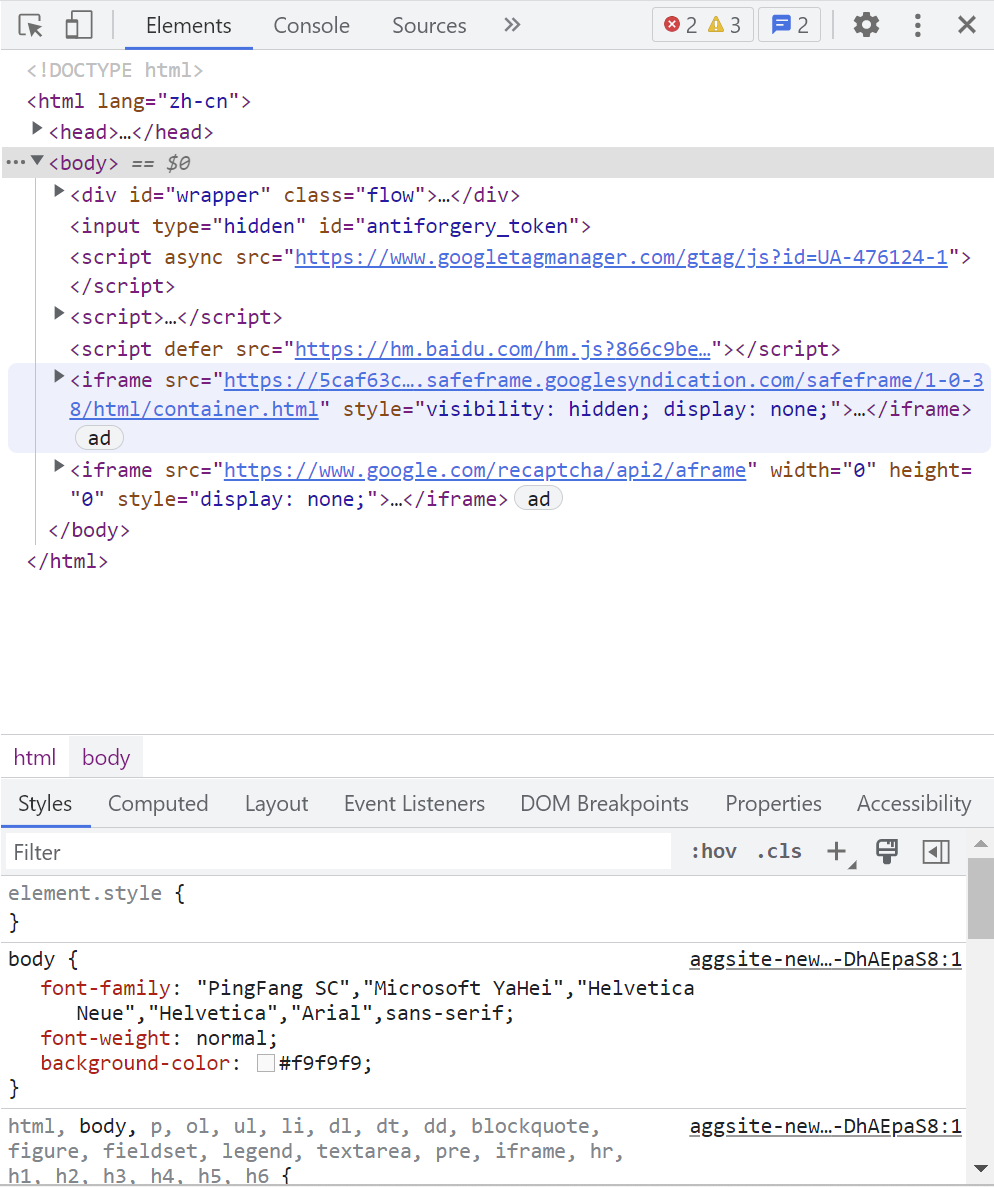Toggle the device toolbar emulation icon
The width and height of the screenshot is (994, 1187).
78,25
